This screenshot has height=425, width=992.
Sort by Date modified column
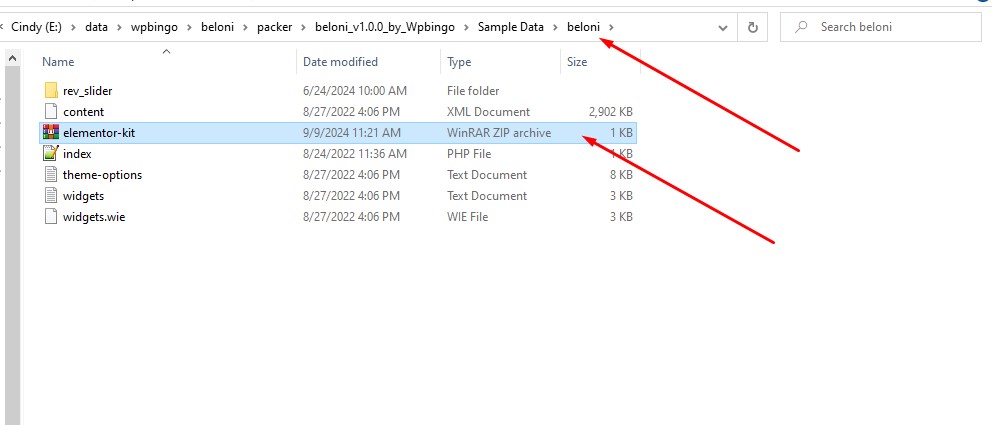(x=340, y=62)
